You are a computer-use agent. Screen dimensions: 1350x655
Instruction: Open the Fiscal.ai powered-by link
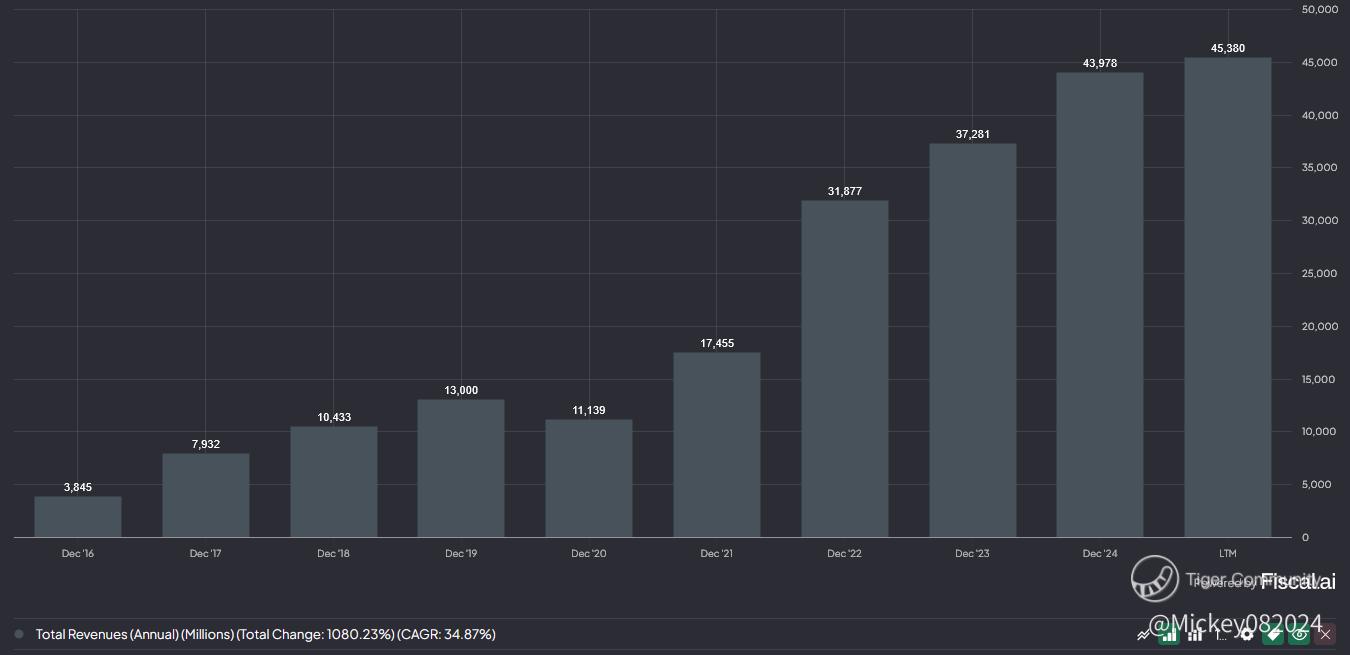point(1264,582)
